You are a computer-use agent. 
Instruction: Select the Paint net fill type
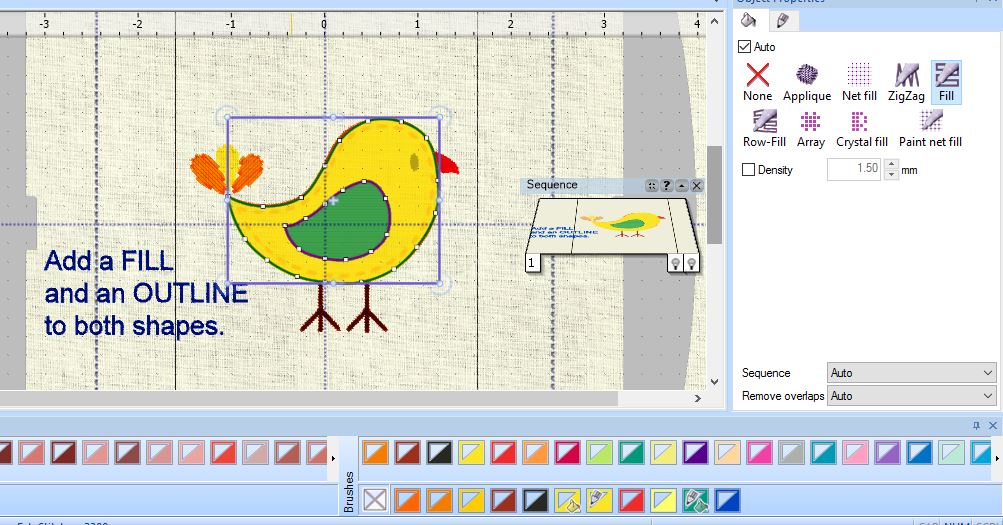930,129
